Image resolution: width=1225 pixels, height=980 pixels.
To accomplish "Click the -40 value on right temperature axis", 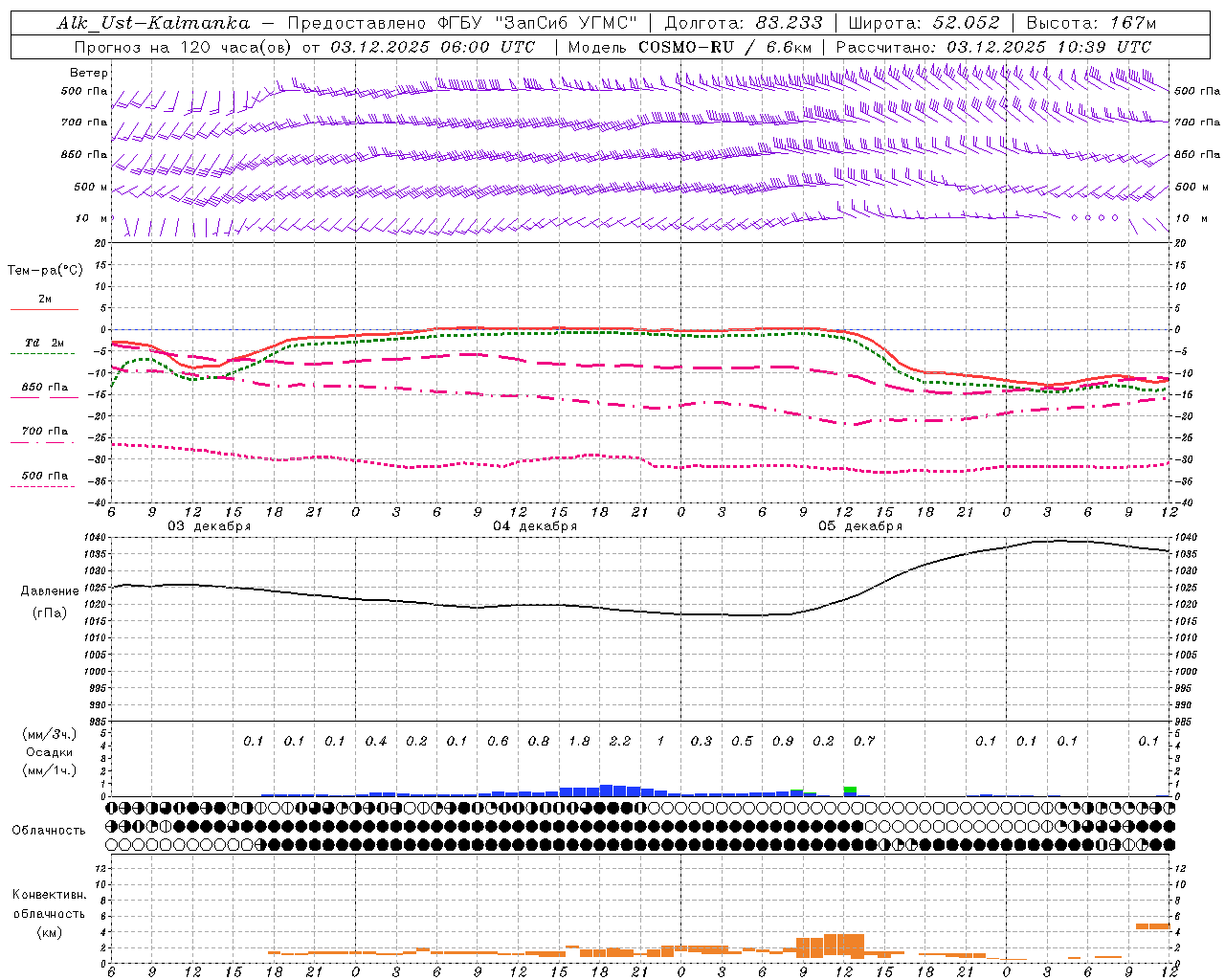I will 1183,502.
